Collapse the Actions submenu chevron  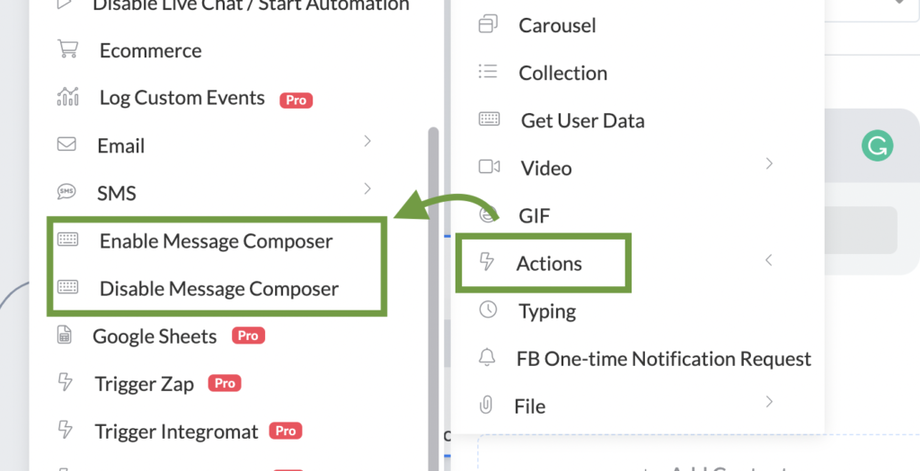point(769,260)
